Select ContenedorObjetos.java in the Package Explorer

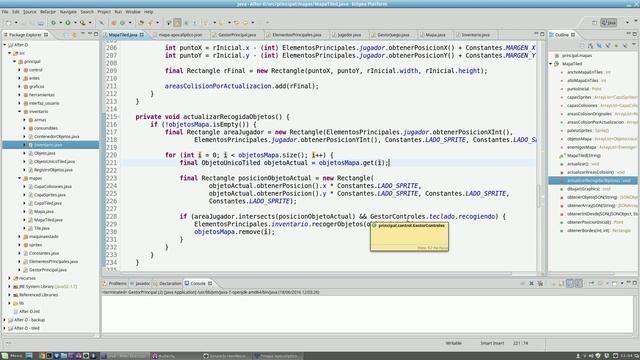[56, 137]
